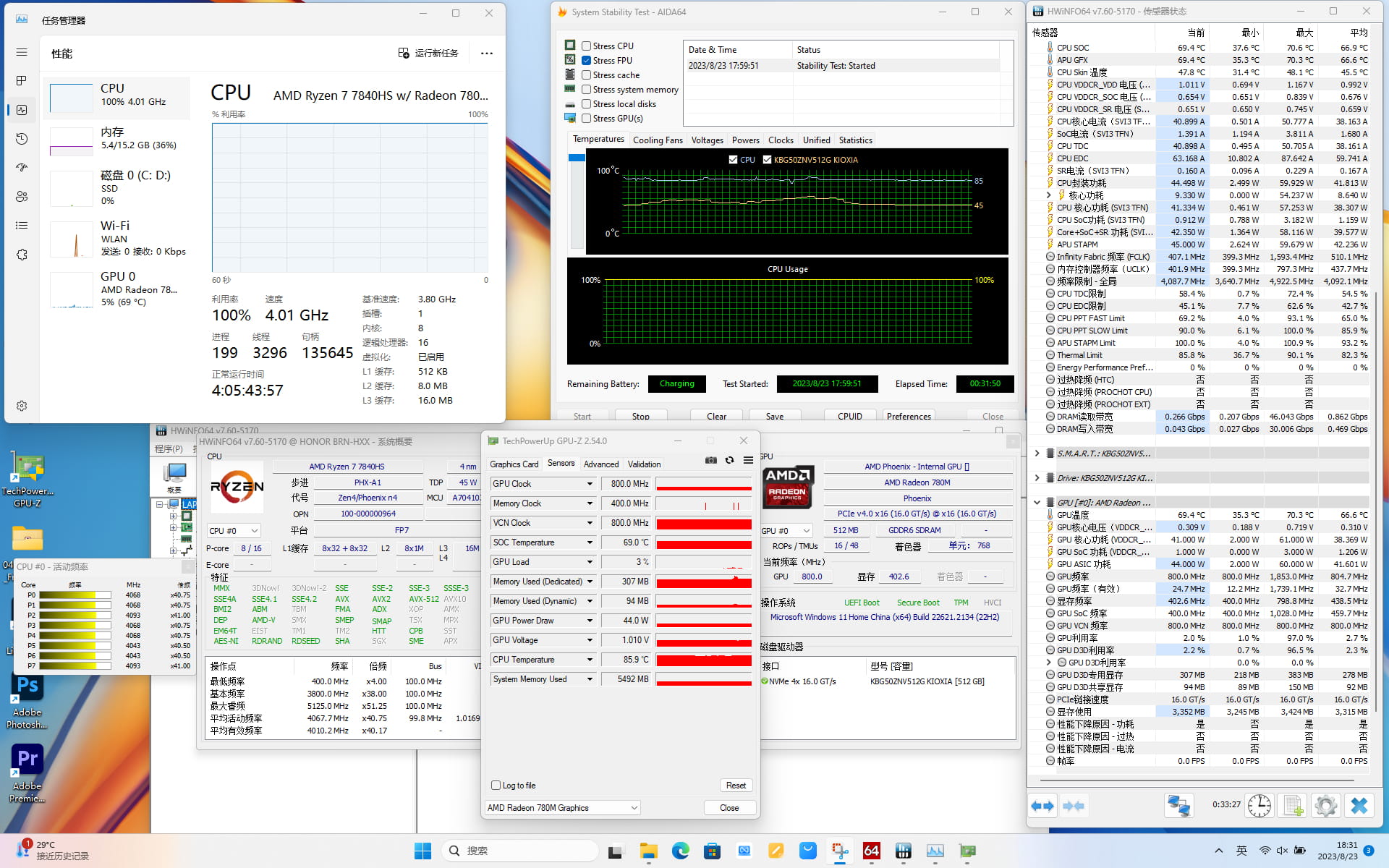The image size is (1389, 868).
Task: Take GPU-Z screenshot with camera icon
Action: pos(711,460)
